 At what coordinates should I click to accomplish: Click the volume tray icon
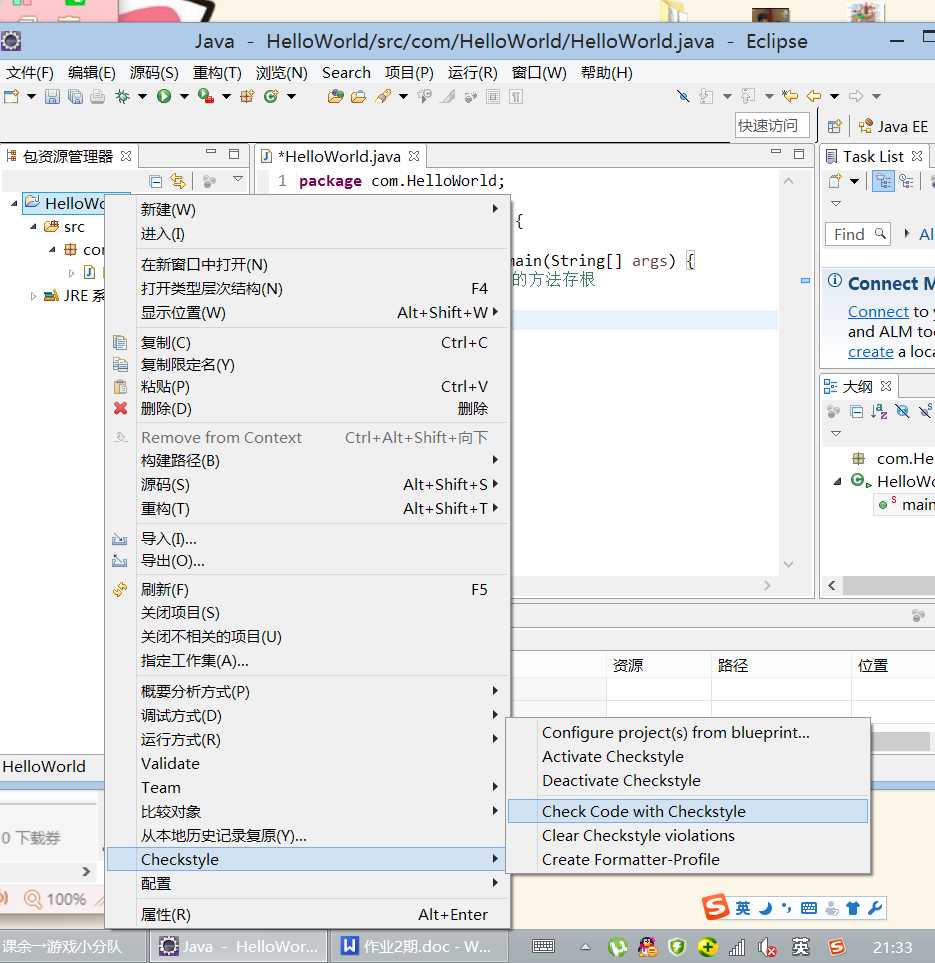pyautogui.click(x=767, y=947)
